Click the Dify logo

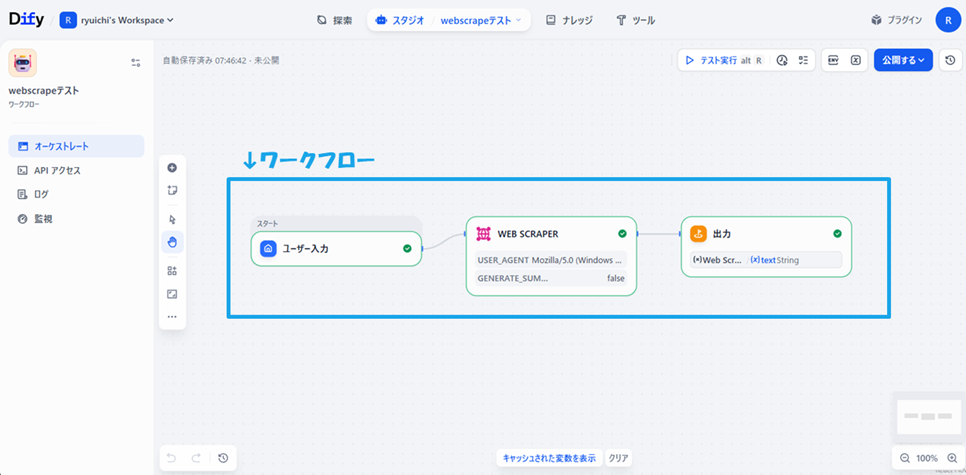tap(26, 20)
